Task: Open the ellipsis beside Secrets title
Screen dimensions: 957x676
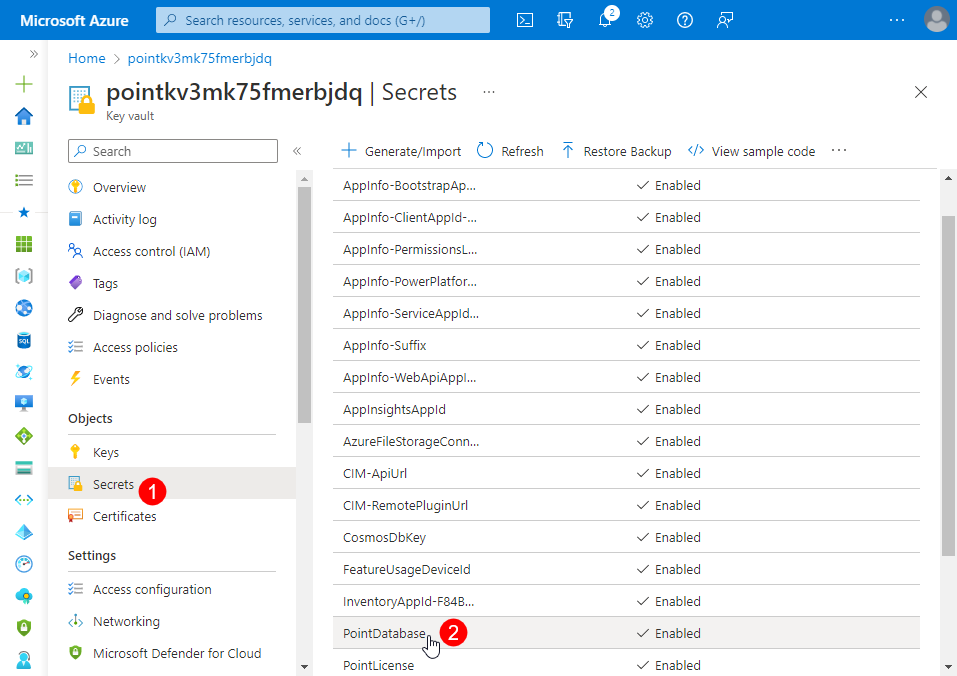Action: 489,92
